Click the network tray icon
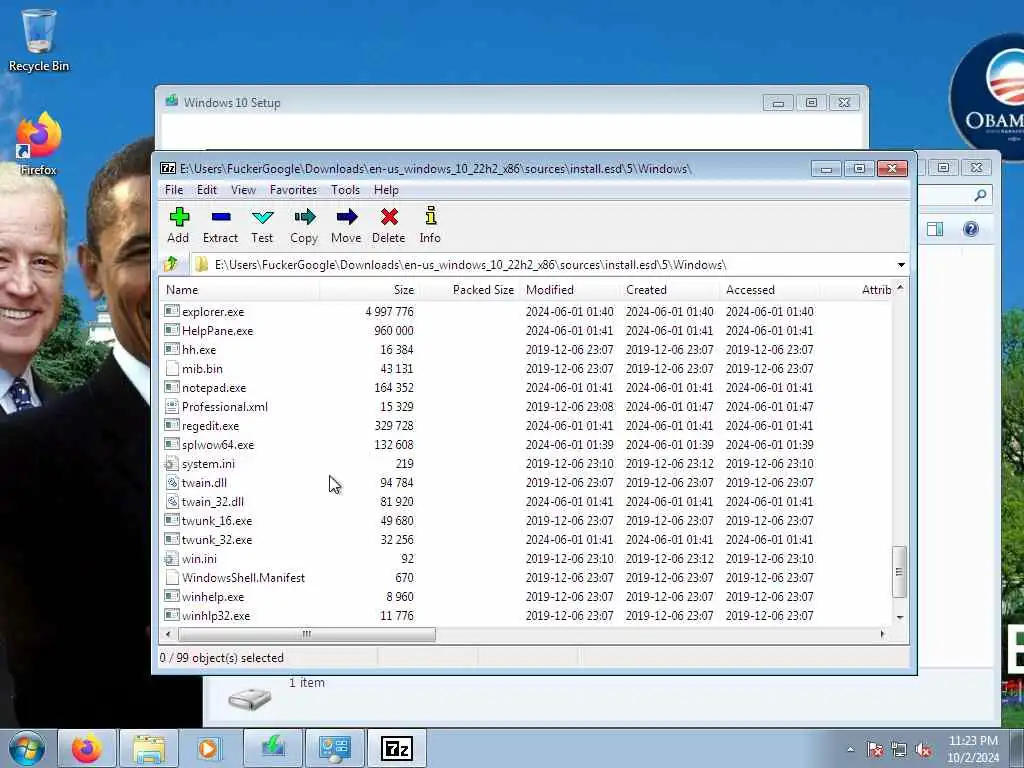Viewport: 1024px width, 768px height. click(x=899, y=750)
